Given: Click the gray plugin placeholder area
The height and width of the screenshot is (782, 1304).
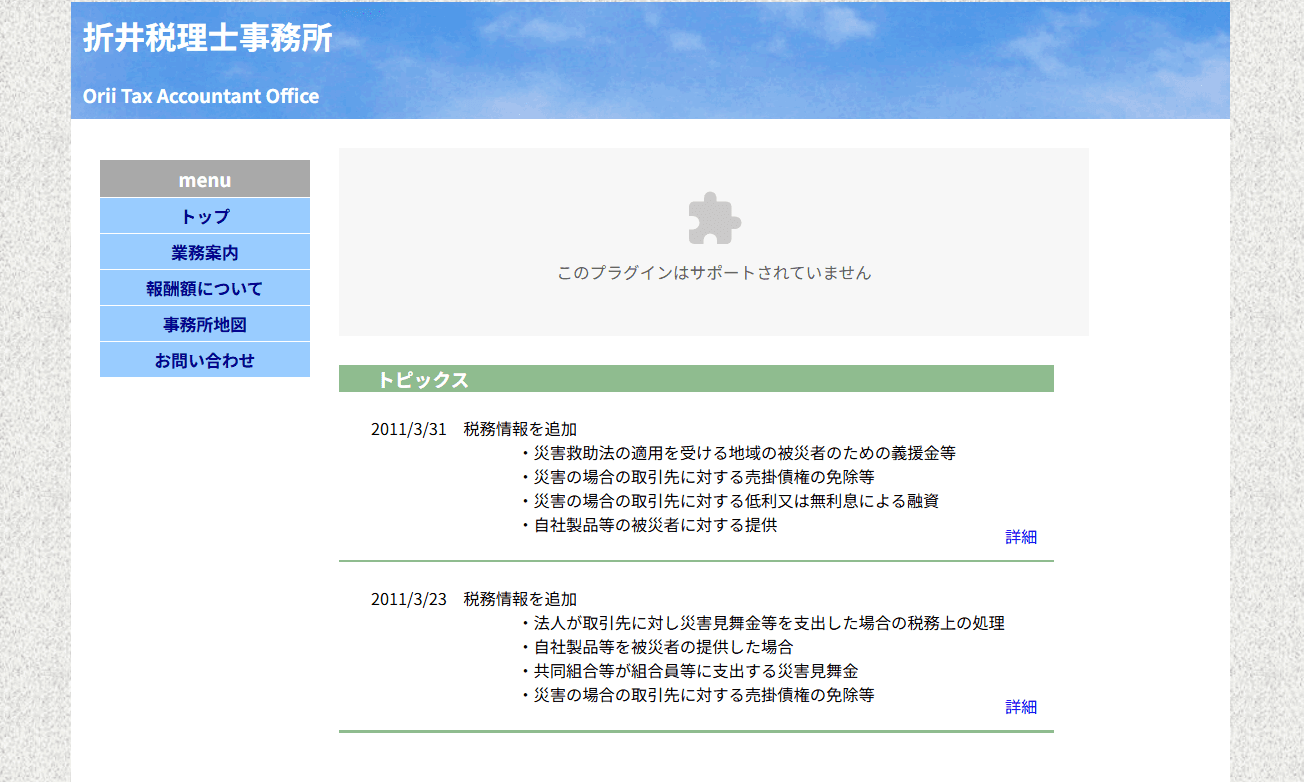Looking at the screenshot, I should point(713,240).
